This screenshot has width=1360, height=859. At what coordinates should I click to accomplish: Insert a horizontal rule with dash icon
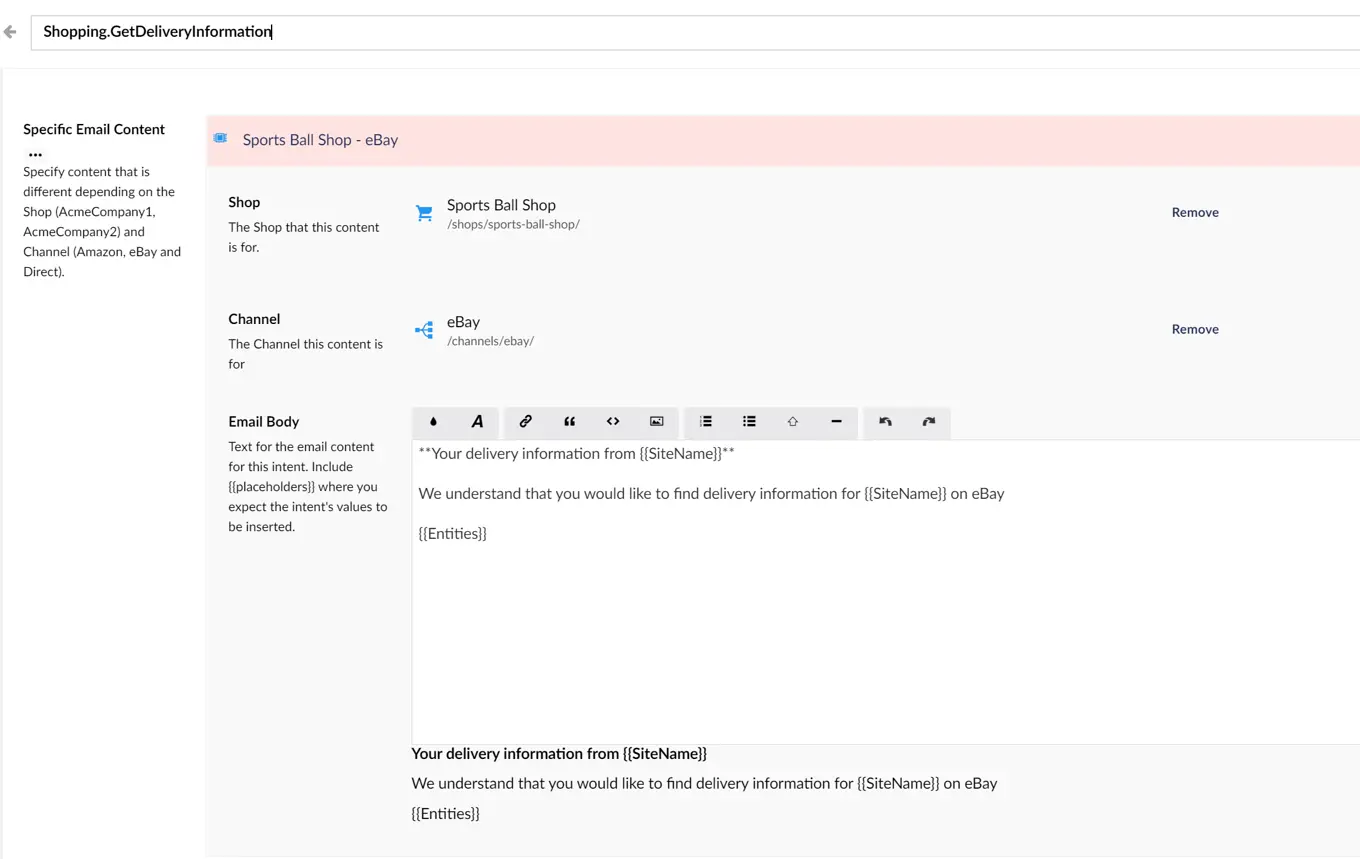point(836,422)
